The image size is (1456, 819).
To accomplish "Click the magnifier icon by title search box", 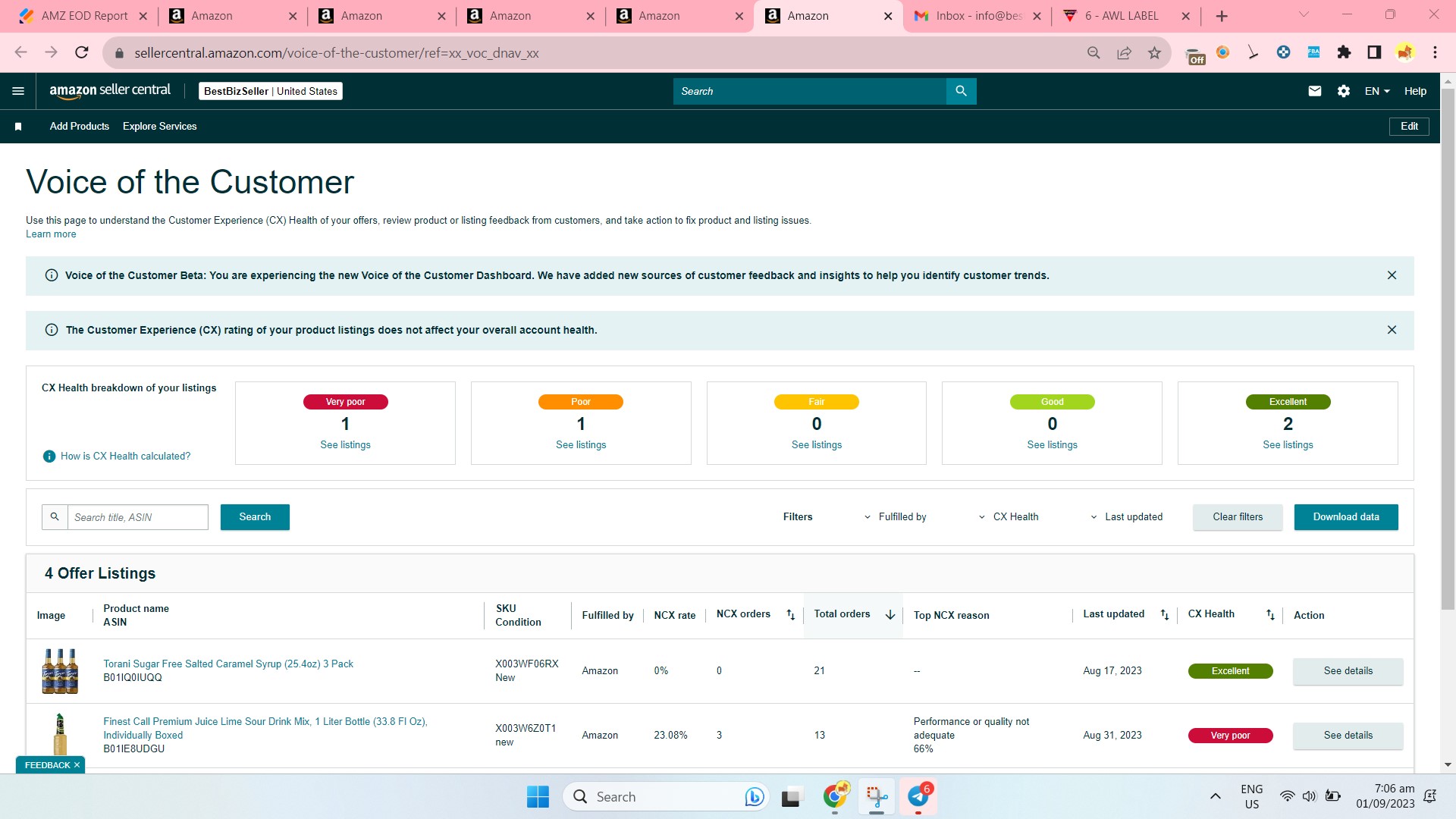I will pyautogui.click(x=55, y=517).
